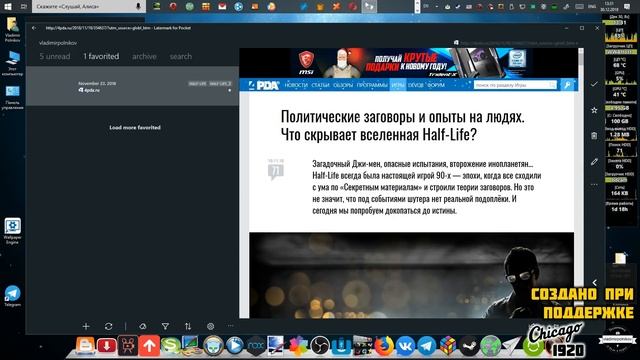Viewport: 640px width, 360px height.
Task: Open the more options ellipsis in the list toolbar
Action: 231,326
